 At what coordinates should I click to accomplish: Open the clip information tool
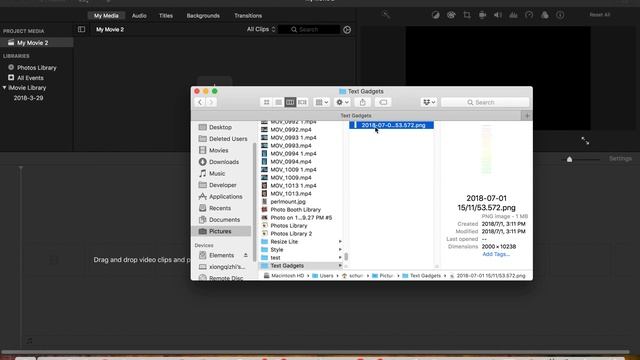click(x=560, y=15)
